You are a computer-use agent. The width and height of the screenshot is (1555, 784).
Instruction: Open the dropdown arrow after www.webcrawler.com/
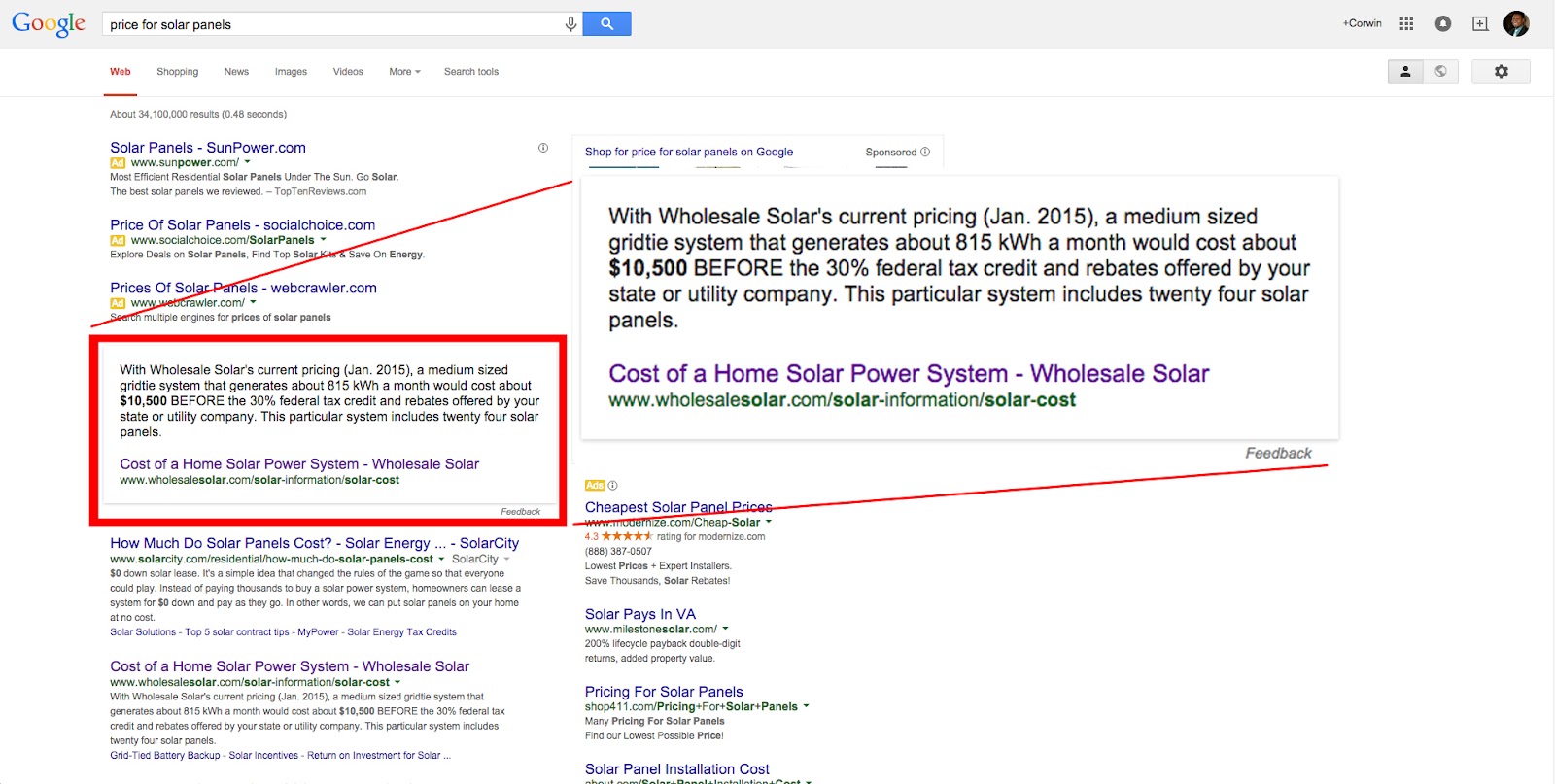tap(253, 303)
